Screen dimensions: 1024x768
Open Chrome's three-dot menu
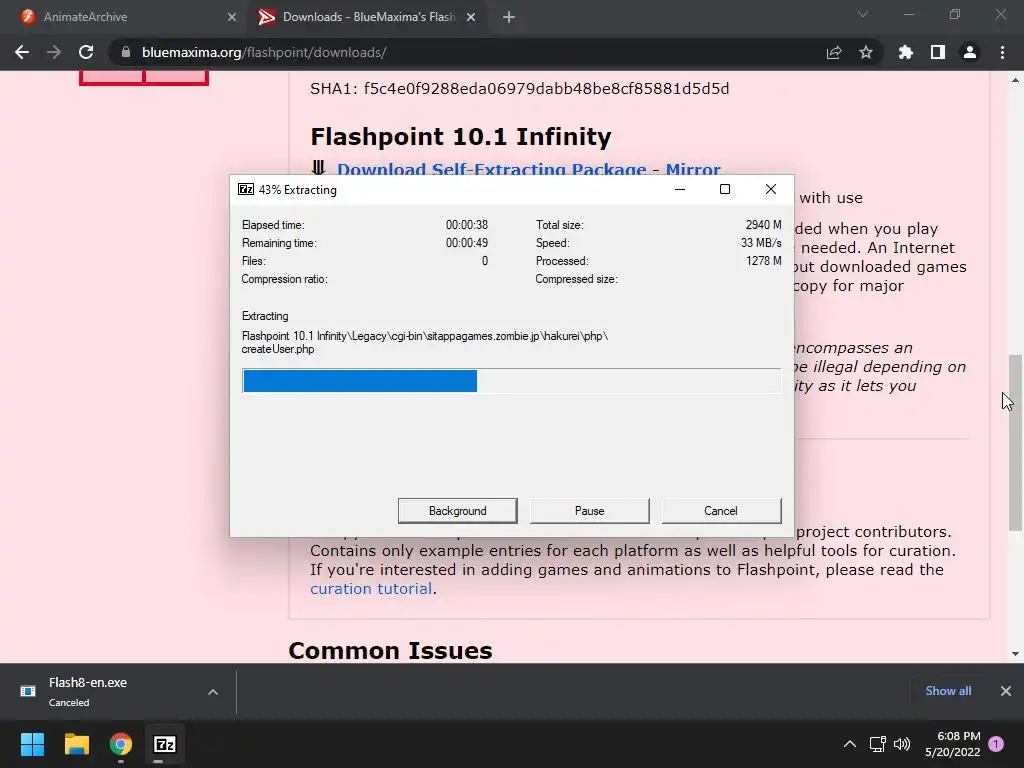pos(1002,52)
